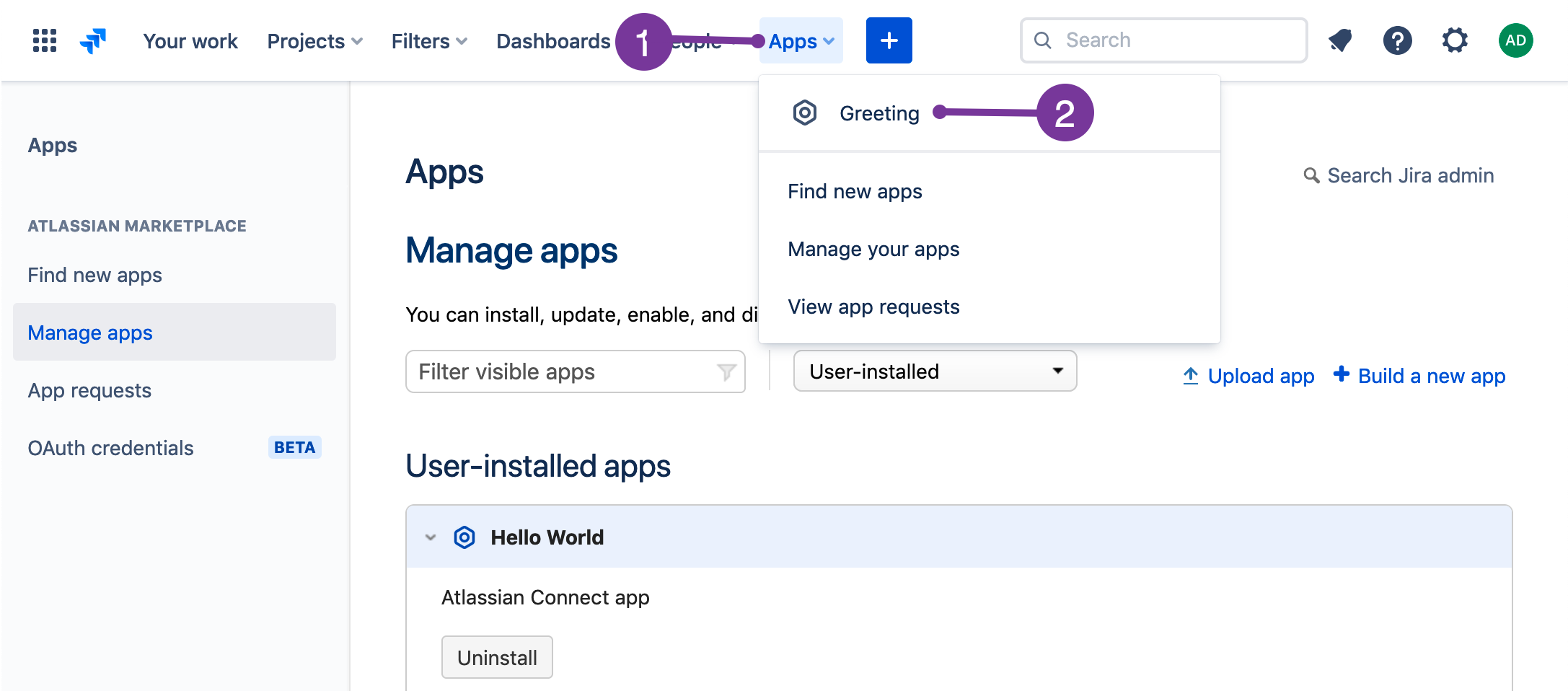Collapse the Hello World app entry

430,537
